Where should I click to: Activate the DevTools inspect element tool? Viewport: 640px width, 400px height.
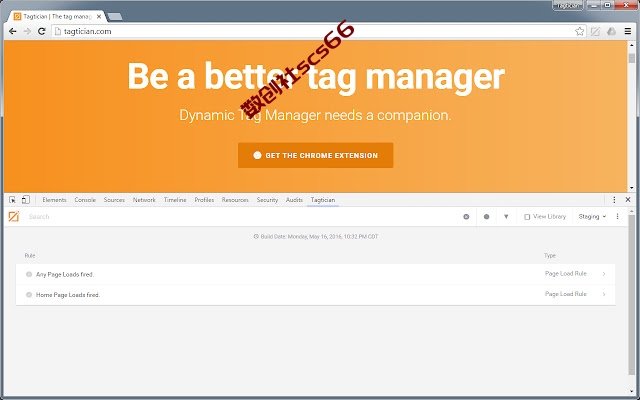tap(12, 200)
